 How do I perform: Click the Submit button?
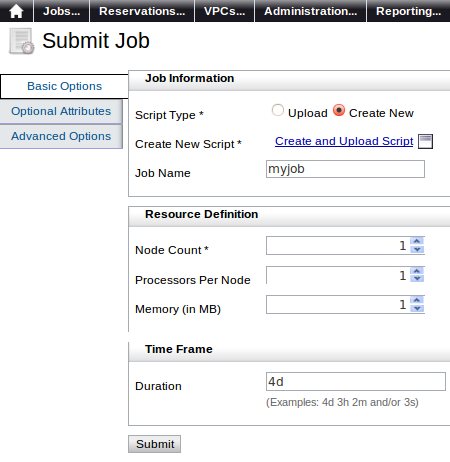tap(155, 444)
